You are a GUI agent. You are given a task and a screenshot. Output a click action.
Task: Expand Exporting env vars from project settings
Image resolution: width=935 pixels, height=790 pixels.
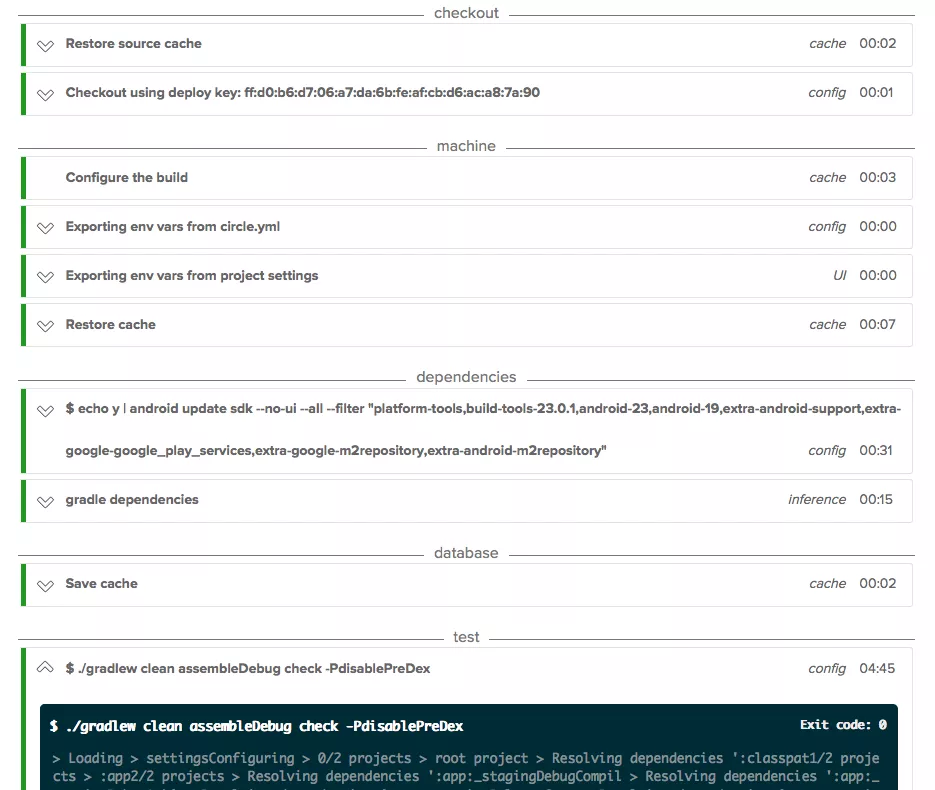click(45, 277)
